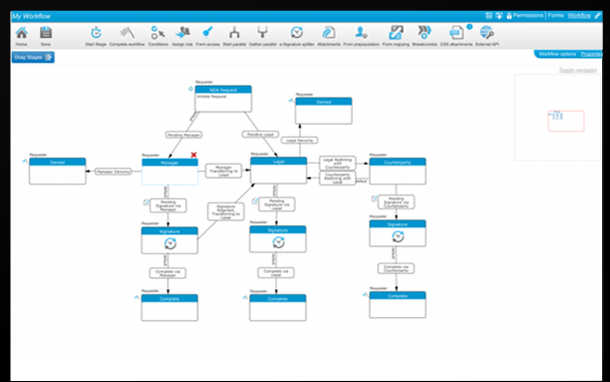Switch to the Properties tab
Viewport: 610px width, 382px height.
tap(591, 54)
